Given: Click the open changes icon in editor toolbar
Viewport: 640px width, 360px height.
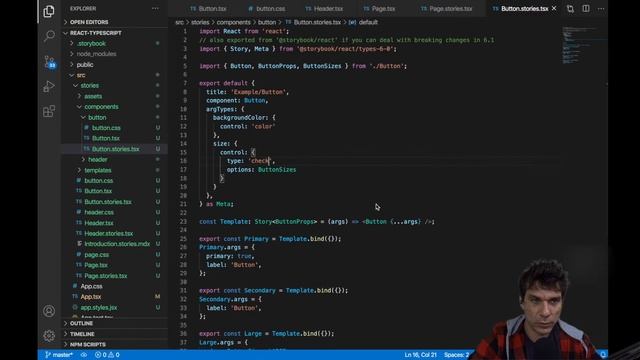Looking at the screenshot, I should 570,9.
